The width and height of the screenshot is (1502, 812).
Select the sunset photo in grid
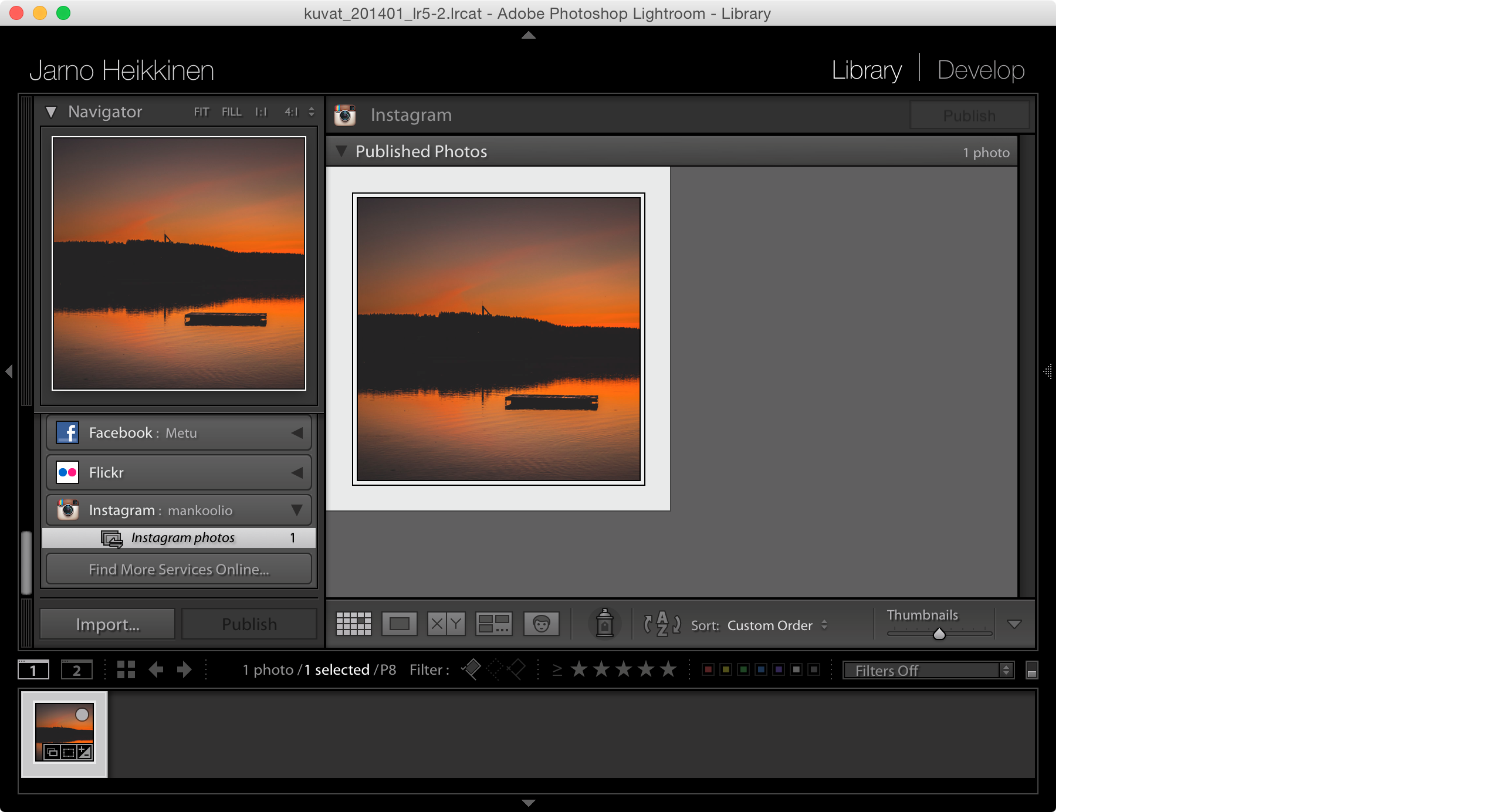pyautogui.click(x=499, y=339)
